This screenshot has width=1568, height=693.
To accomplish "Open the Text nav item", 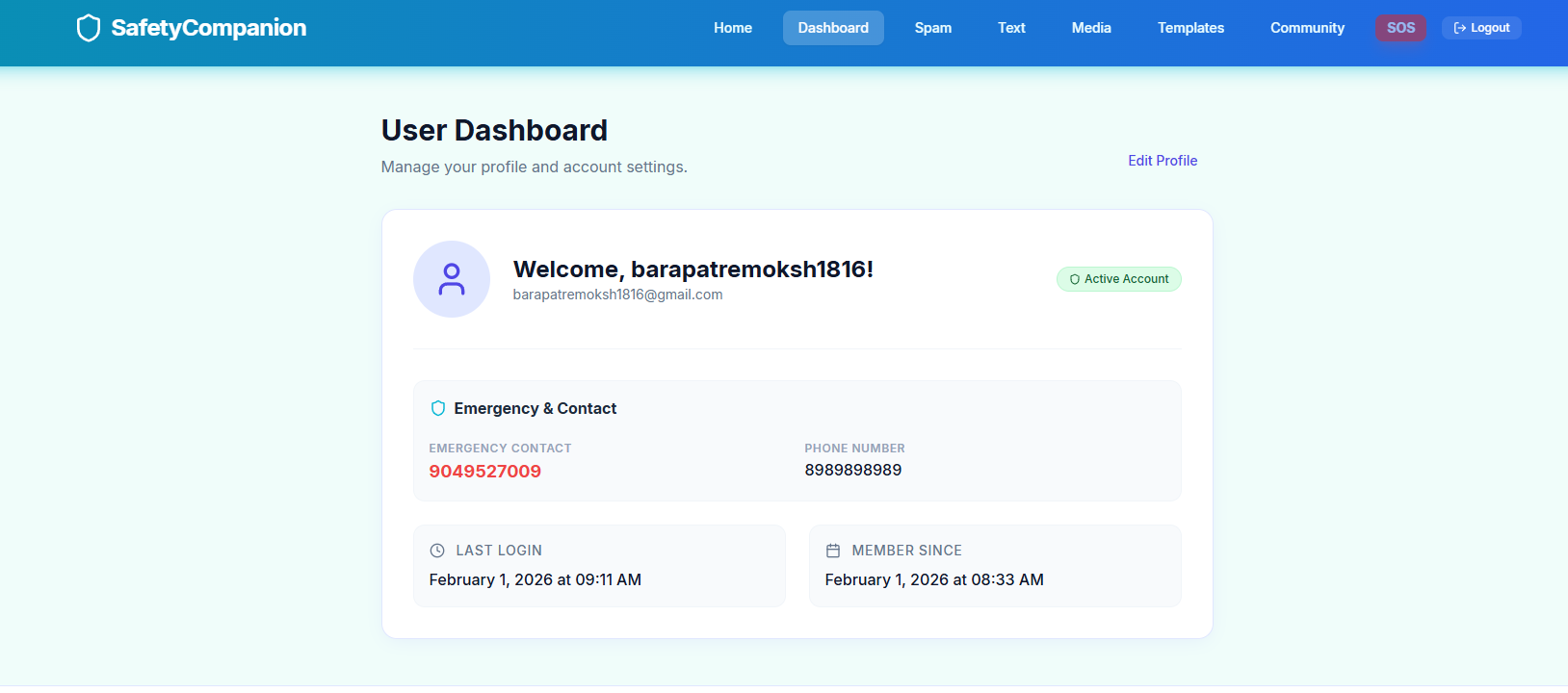I will 1011,28.
